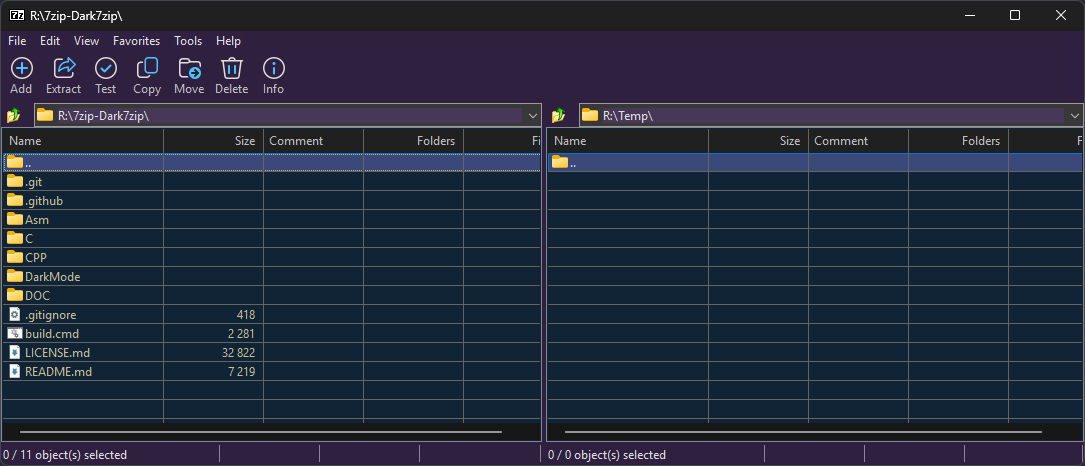1085x466 pixels.
Task: Click the 418 size value
Action: [246, 314]
